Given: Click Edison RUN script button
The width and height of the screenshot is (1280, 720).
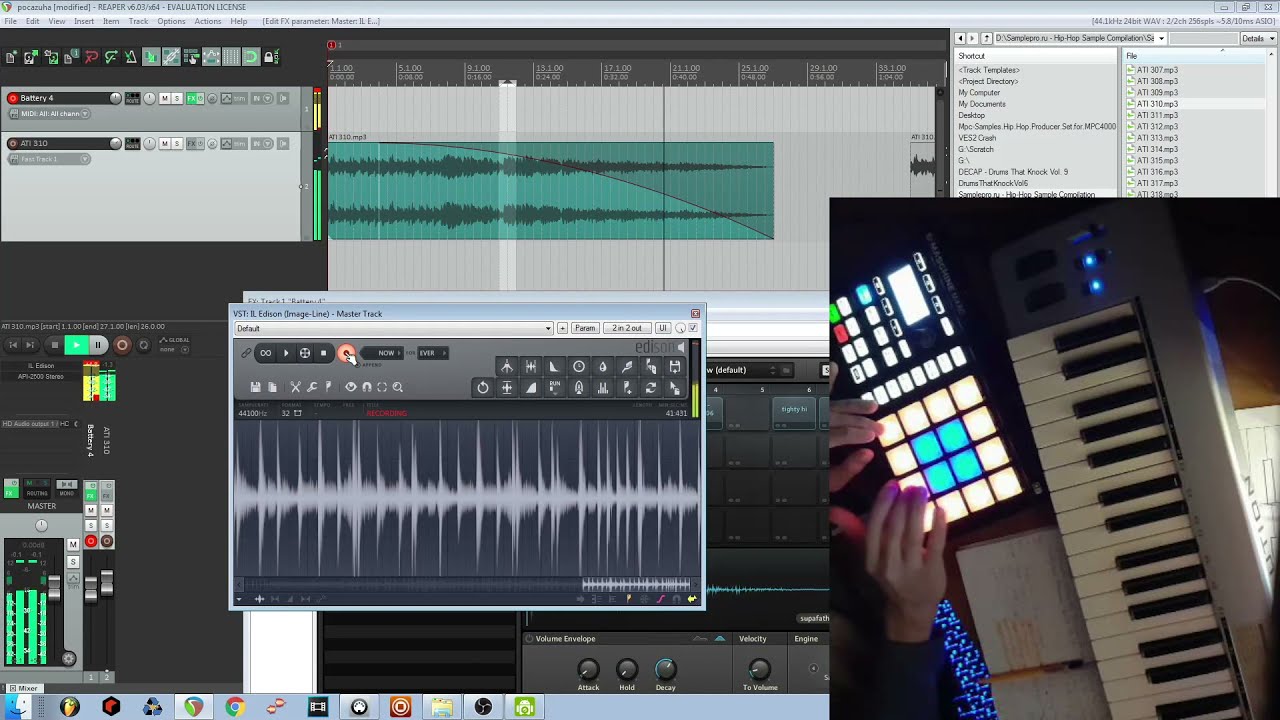Looking at the screenshot, I should [555, 387].
